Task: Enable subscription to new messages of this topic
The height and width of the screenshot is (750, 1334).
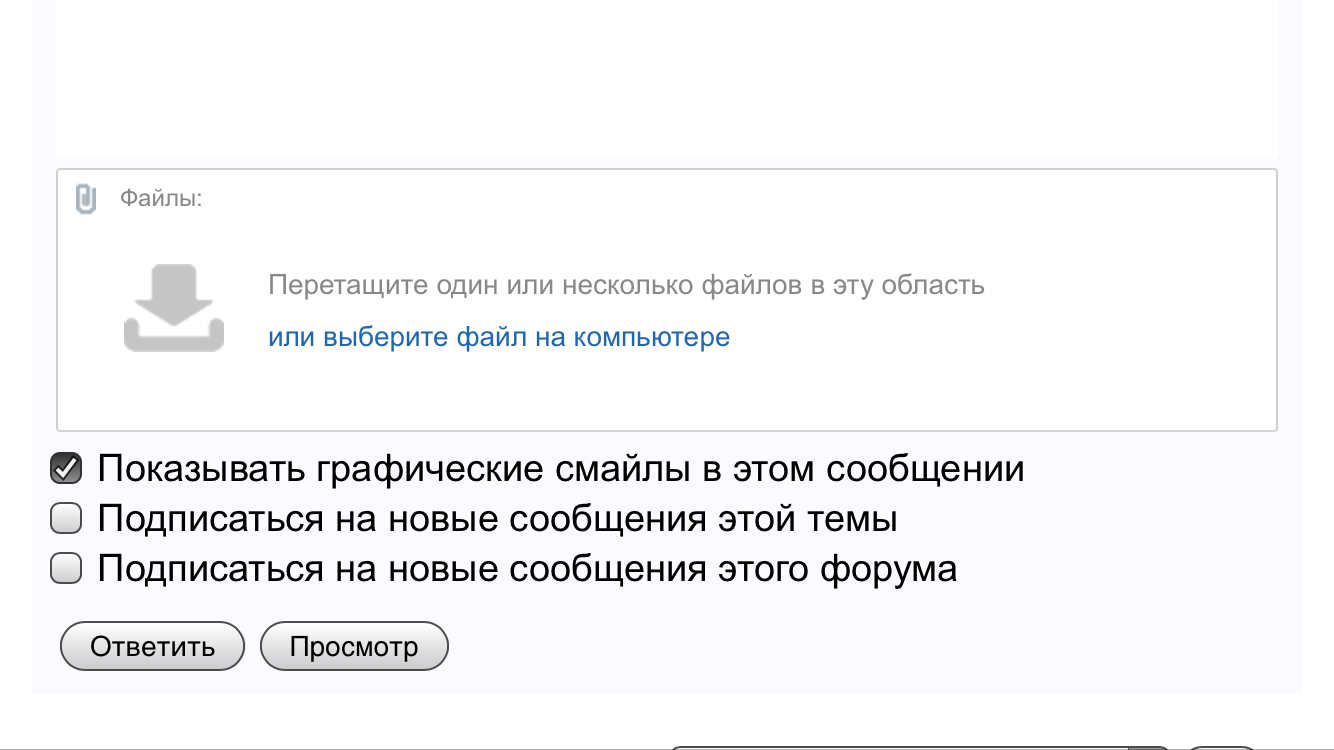Action: click(x=66, y=519)
